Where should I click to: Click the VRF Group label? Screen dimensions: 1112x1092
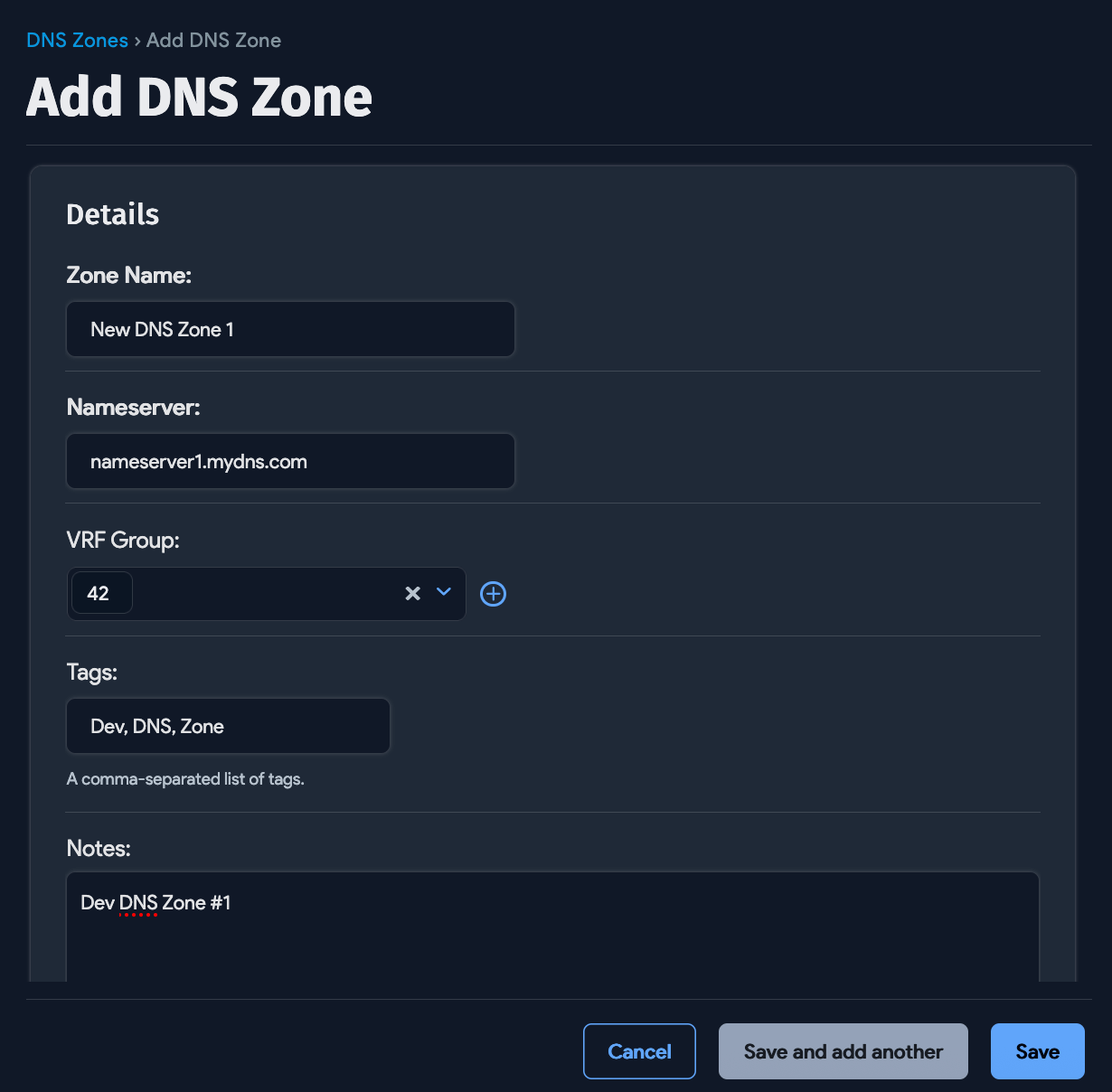[122, 540]
